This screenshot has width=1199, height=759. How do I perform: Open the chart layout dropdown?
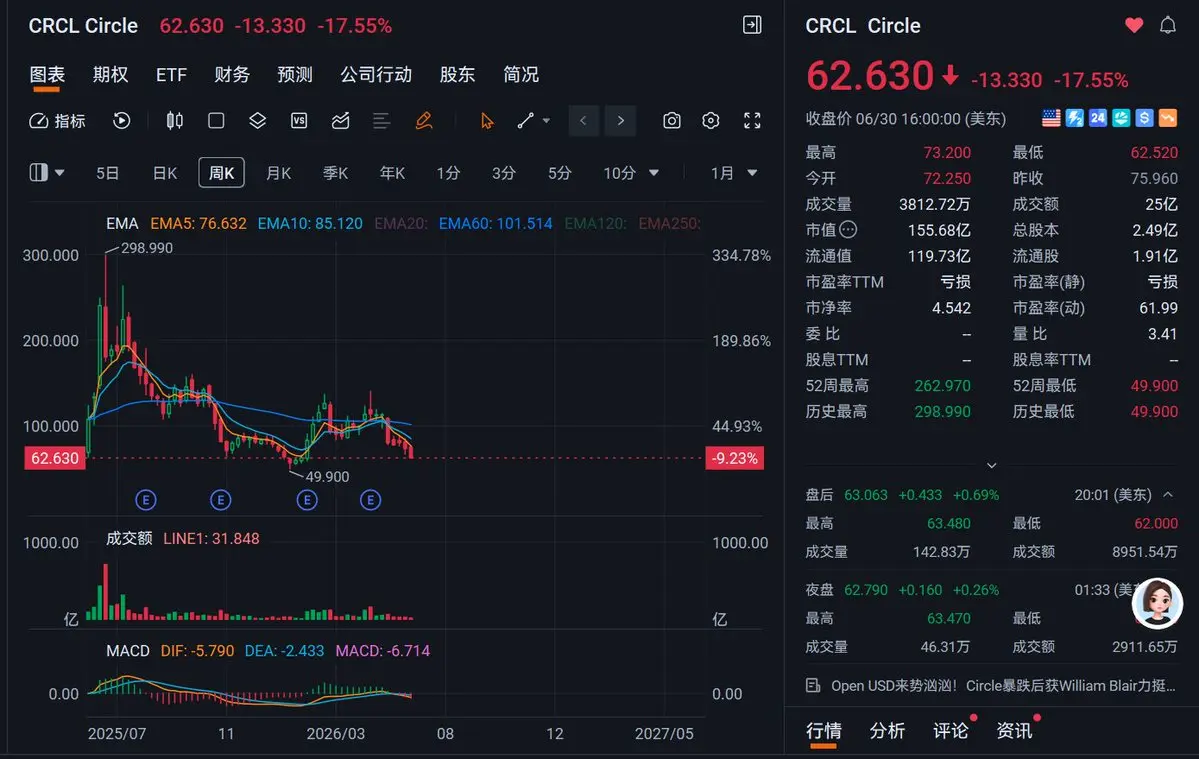coord(46,173)
